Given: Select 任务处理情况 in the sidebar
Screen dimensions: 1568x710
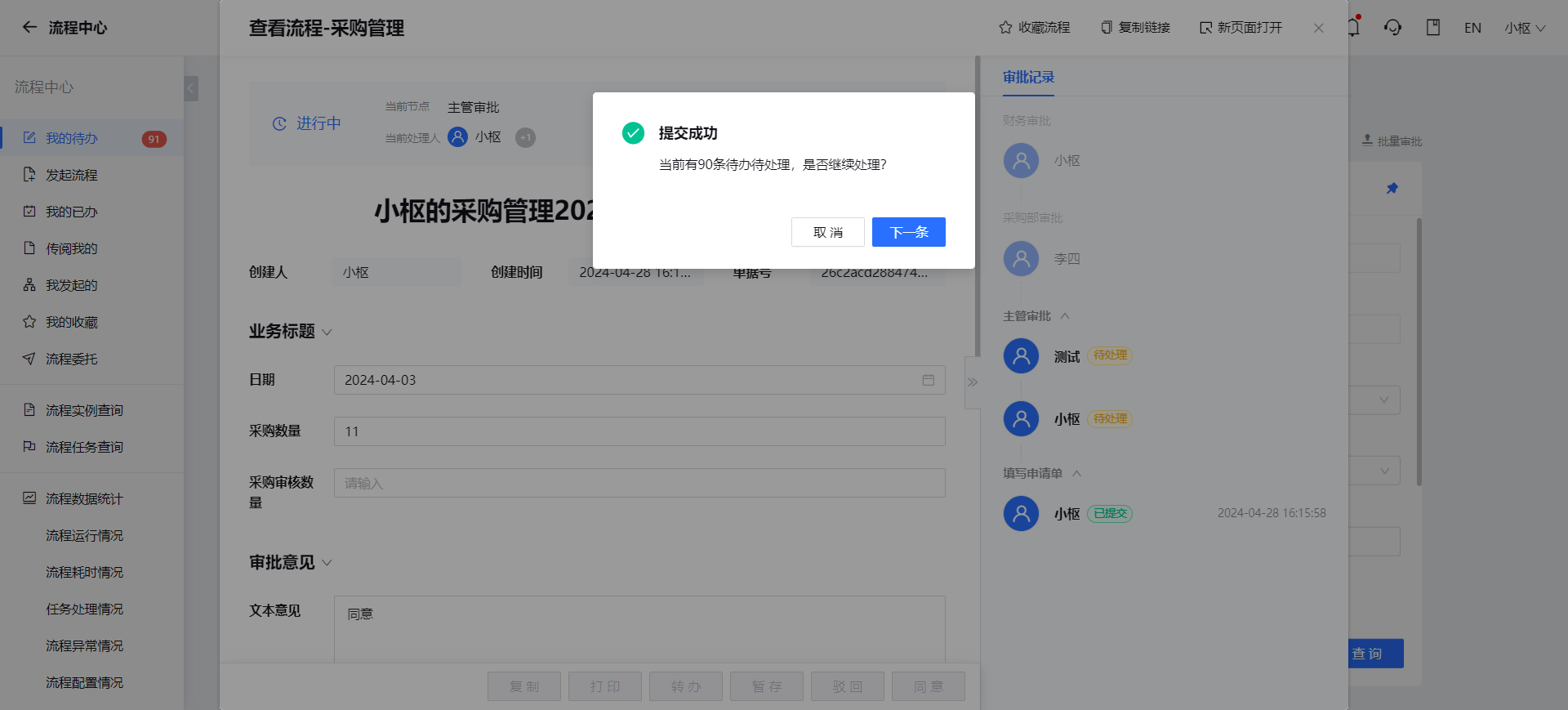Looking at the screenshot, I should tap(84, 609).
